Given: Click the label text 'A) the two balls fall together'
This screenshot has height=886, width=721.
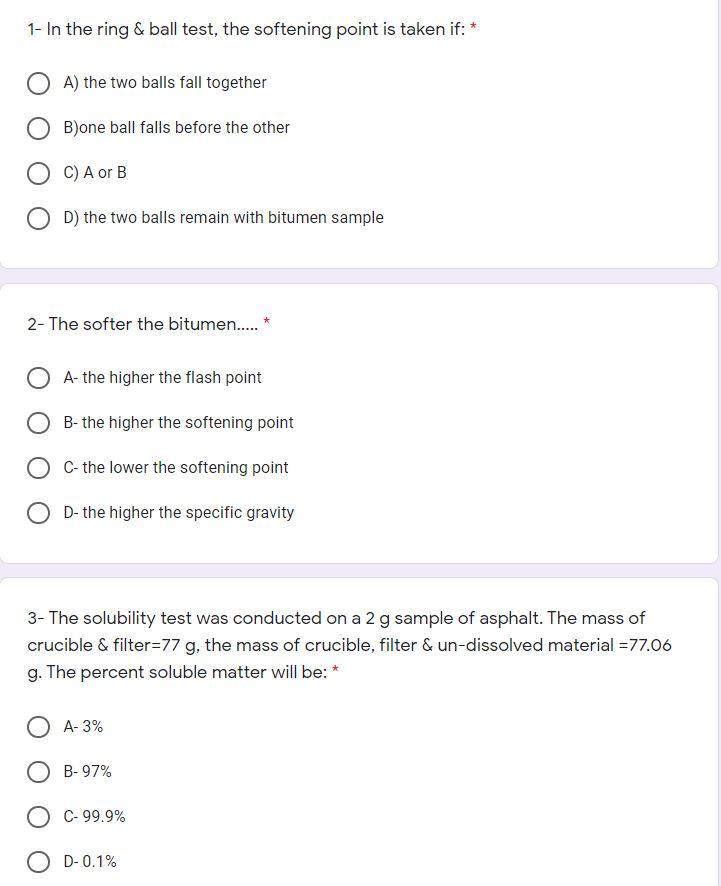Looking at the screenshot, I should 165,83.
